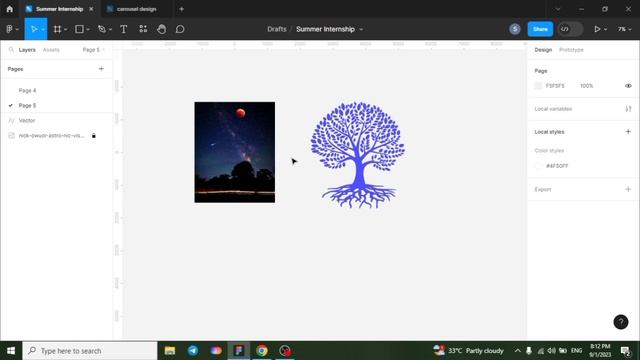Open Pen tools dropdown arrow
The height and width of the screenshot is (360, 640).
click(110, 29)
